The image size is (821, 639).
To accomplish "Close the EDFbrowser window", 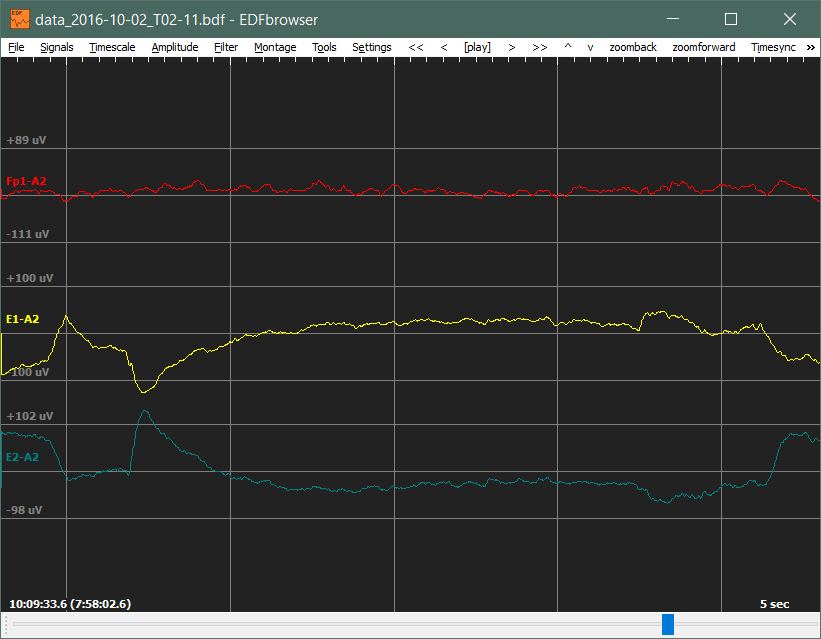I will (x=790, y=19).
